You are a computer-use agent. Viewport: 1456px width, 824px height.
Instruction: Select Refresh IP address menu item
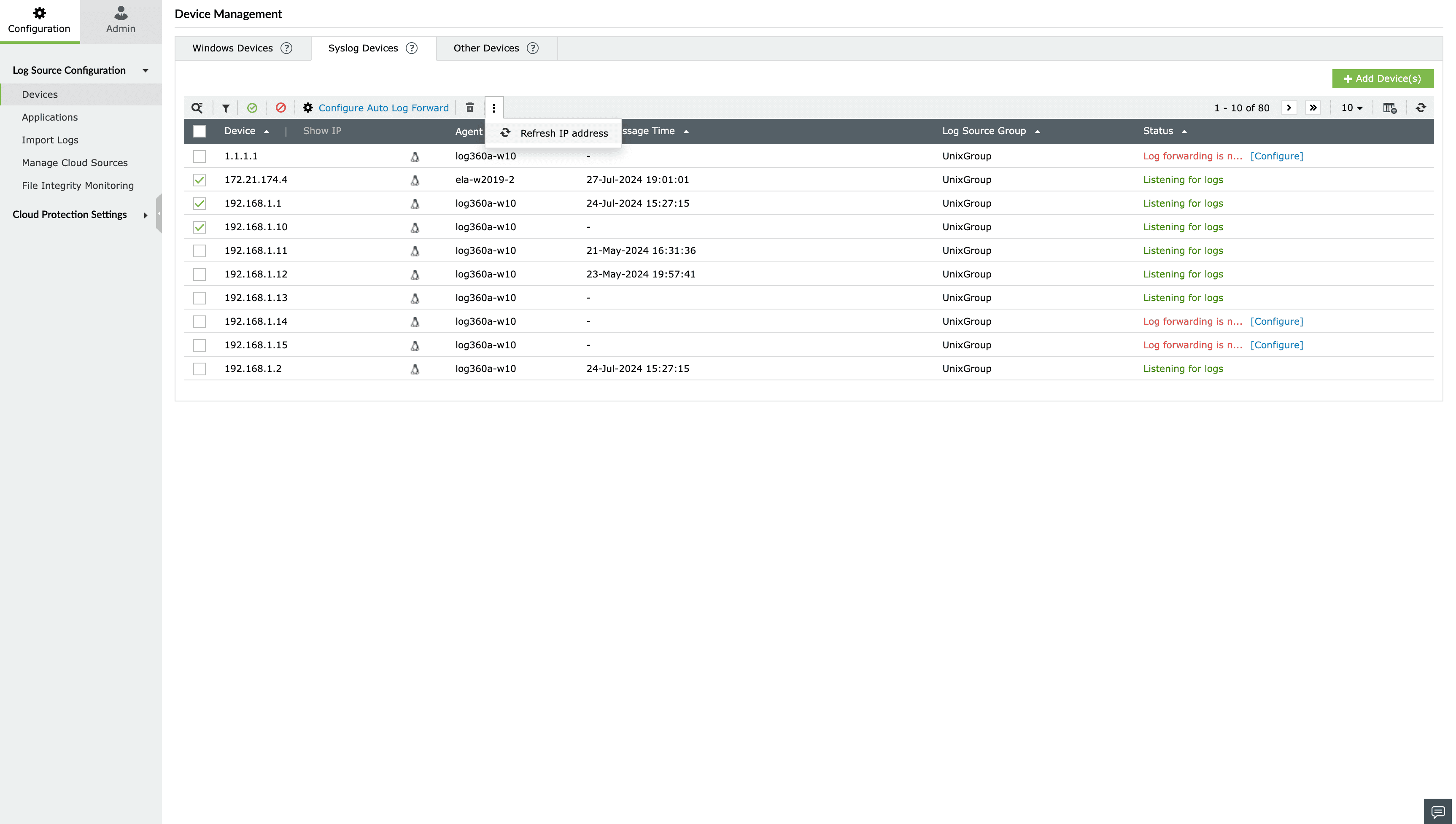coord(564,133)
